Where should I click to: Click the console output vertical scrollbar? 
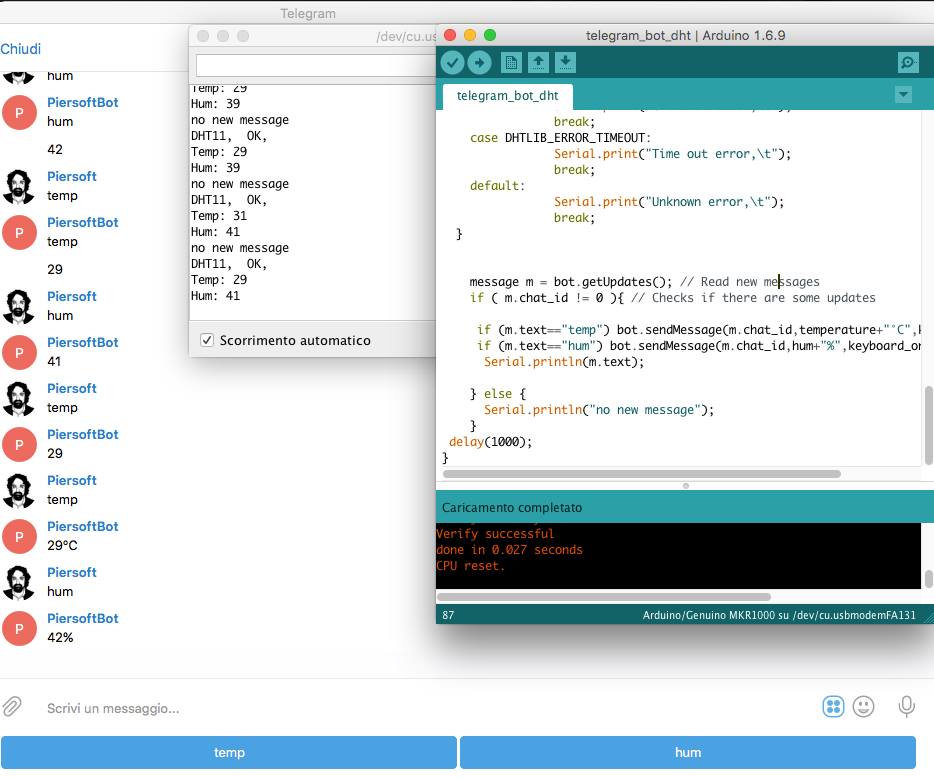928,578
